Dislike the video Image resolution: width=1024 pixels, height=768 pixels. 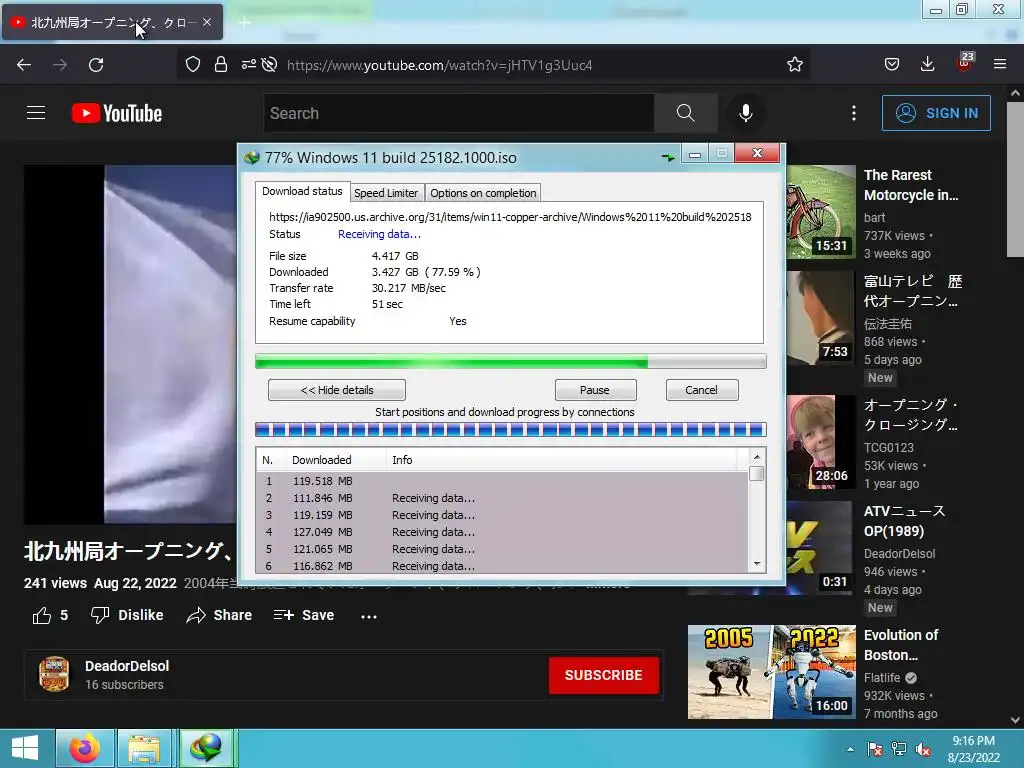pyautogui.click(x=127, y=615)
